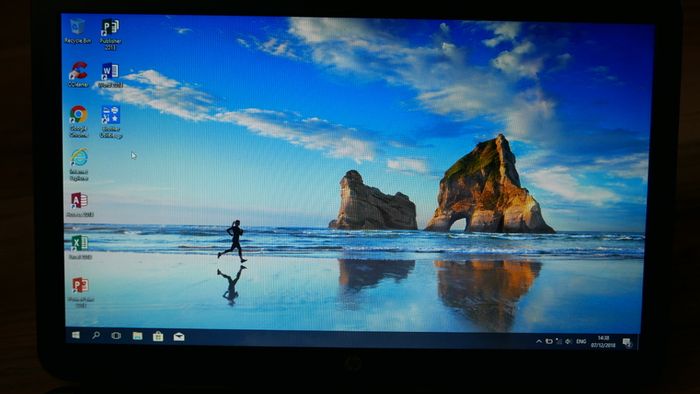Select the Google Chrome desktop shortcut
Viewport: 700px width, 394px height.
[79, 121]
